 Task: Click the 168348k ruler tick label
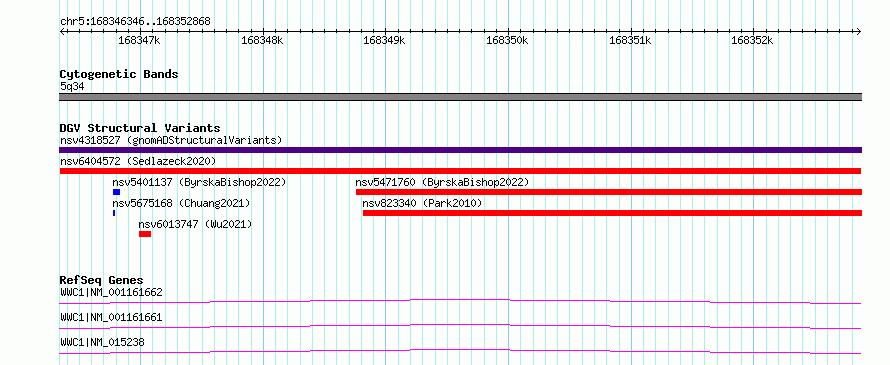pyautogui.click(x=262, y=41)
